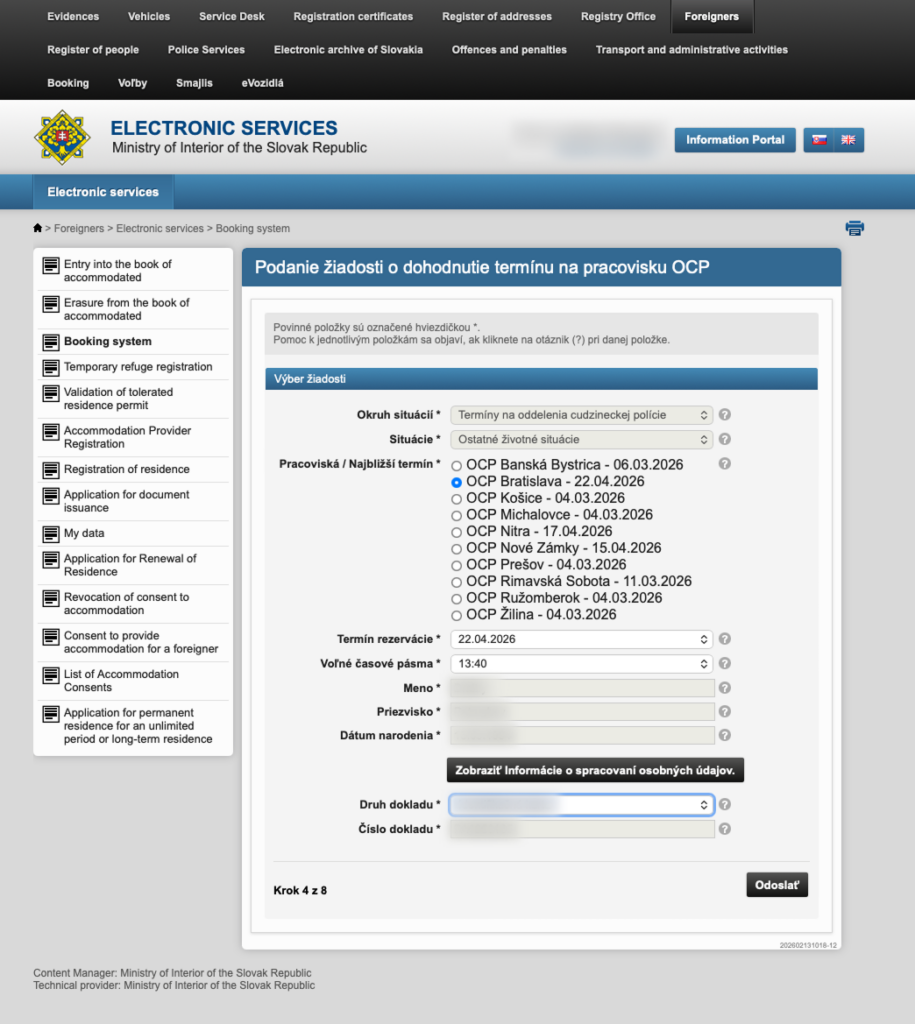Click the Číslo dokladu input field
Screen dimensions: 915x1024
[581, 829]
